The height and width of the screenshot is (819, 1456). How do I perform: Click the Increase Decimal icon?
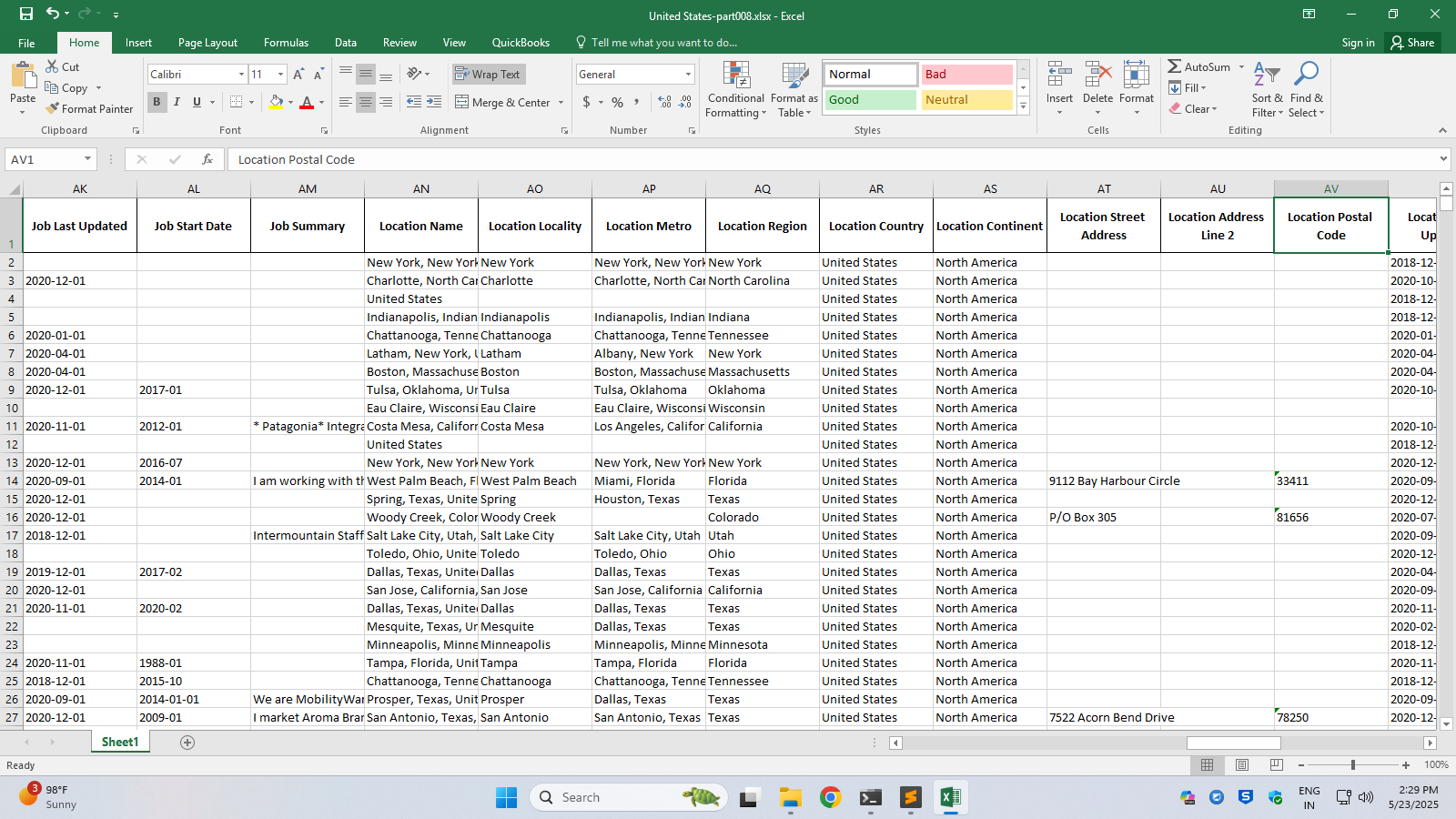pos(665,102)
